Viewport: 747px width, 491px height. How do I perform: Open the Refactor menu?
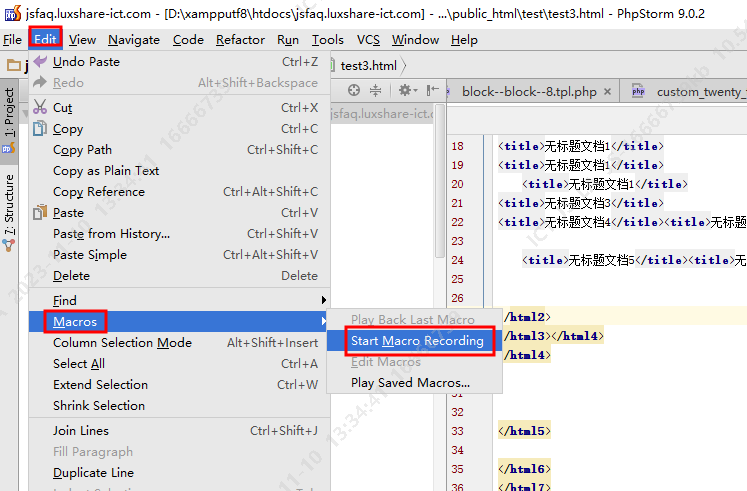point(240,40)
